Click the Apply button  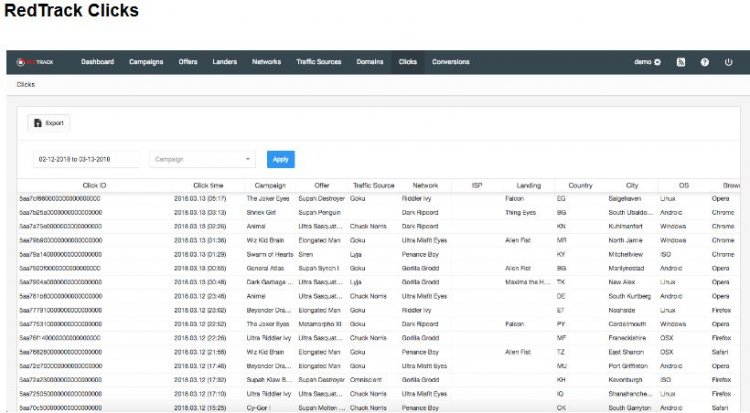(x=281, y=159)
